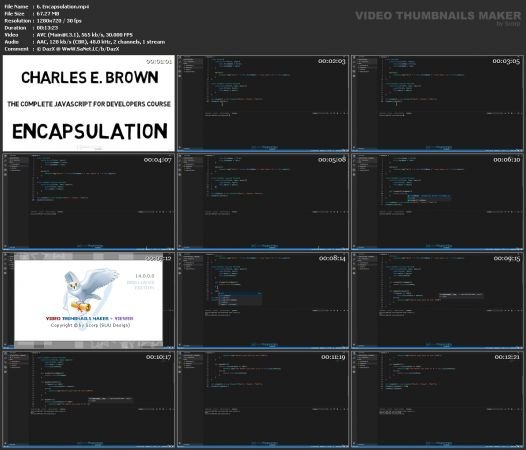Viewport: 526px width, 450px height.
Task: Select the thumbnail at 00:10:17
Action: [x=89, y=399]
